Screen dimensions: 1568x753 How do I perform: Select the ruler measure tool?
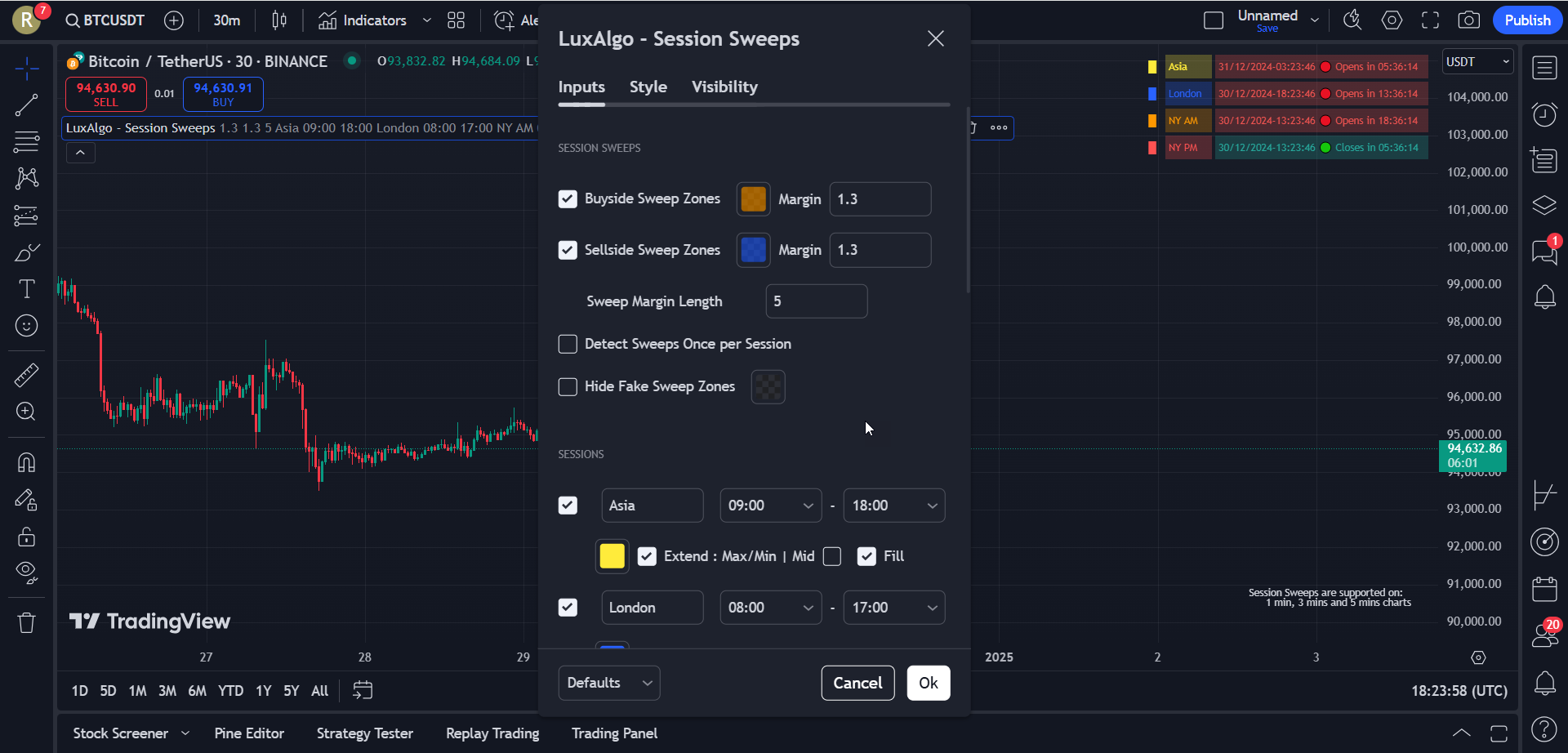coord(26,375)
